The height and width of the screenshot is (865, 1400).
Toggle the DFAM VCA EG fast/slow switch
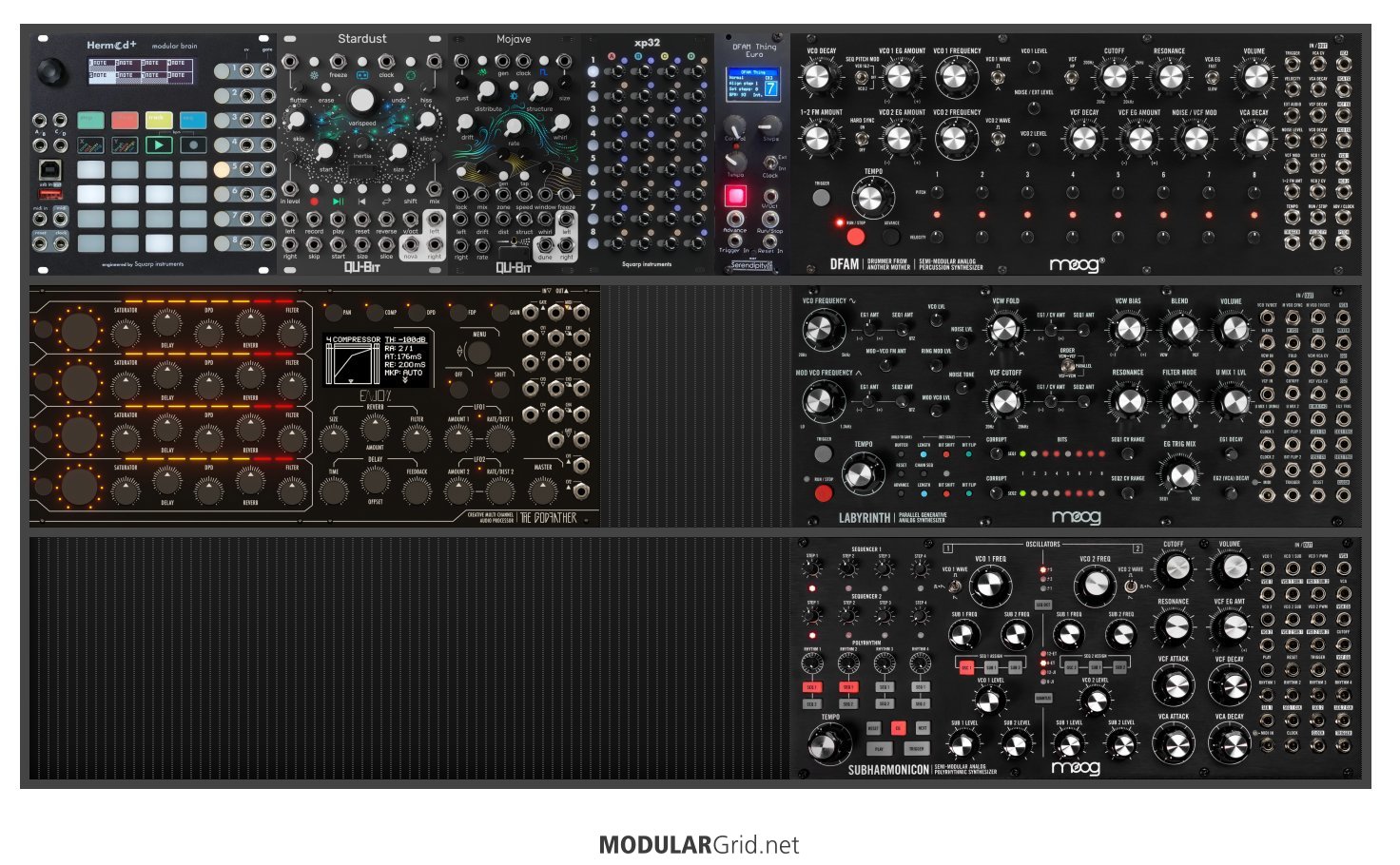click(x=1213, y=76)
